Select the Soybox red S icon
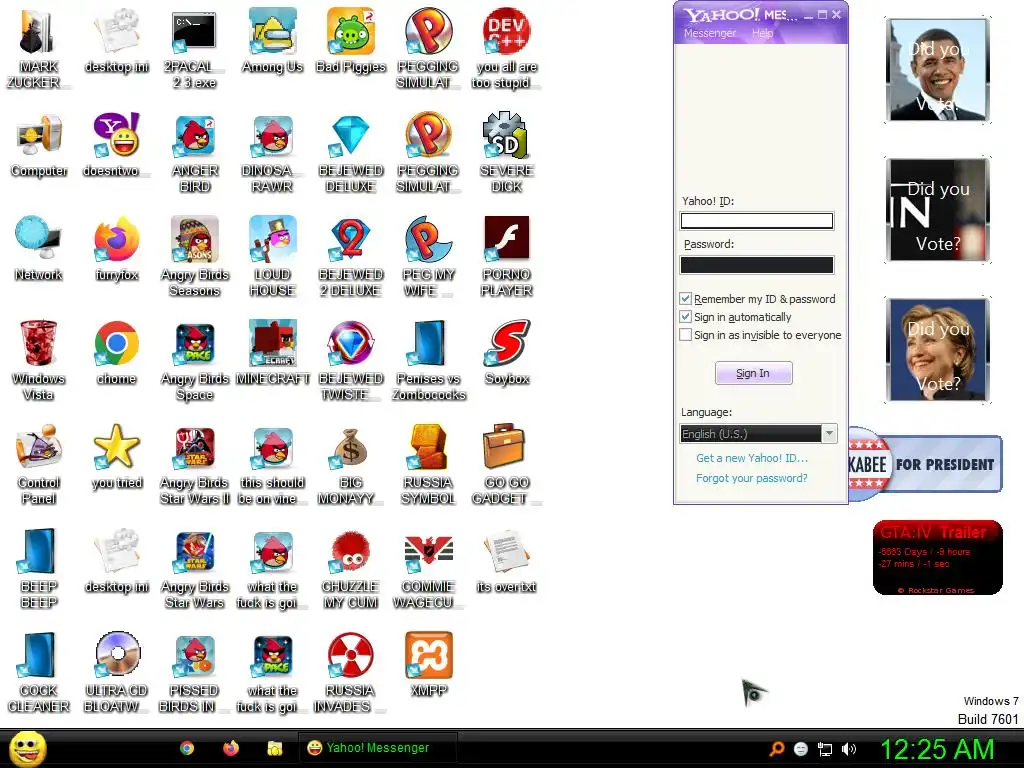The image size is (1024, 768). (x=507, y=353)
